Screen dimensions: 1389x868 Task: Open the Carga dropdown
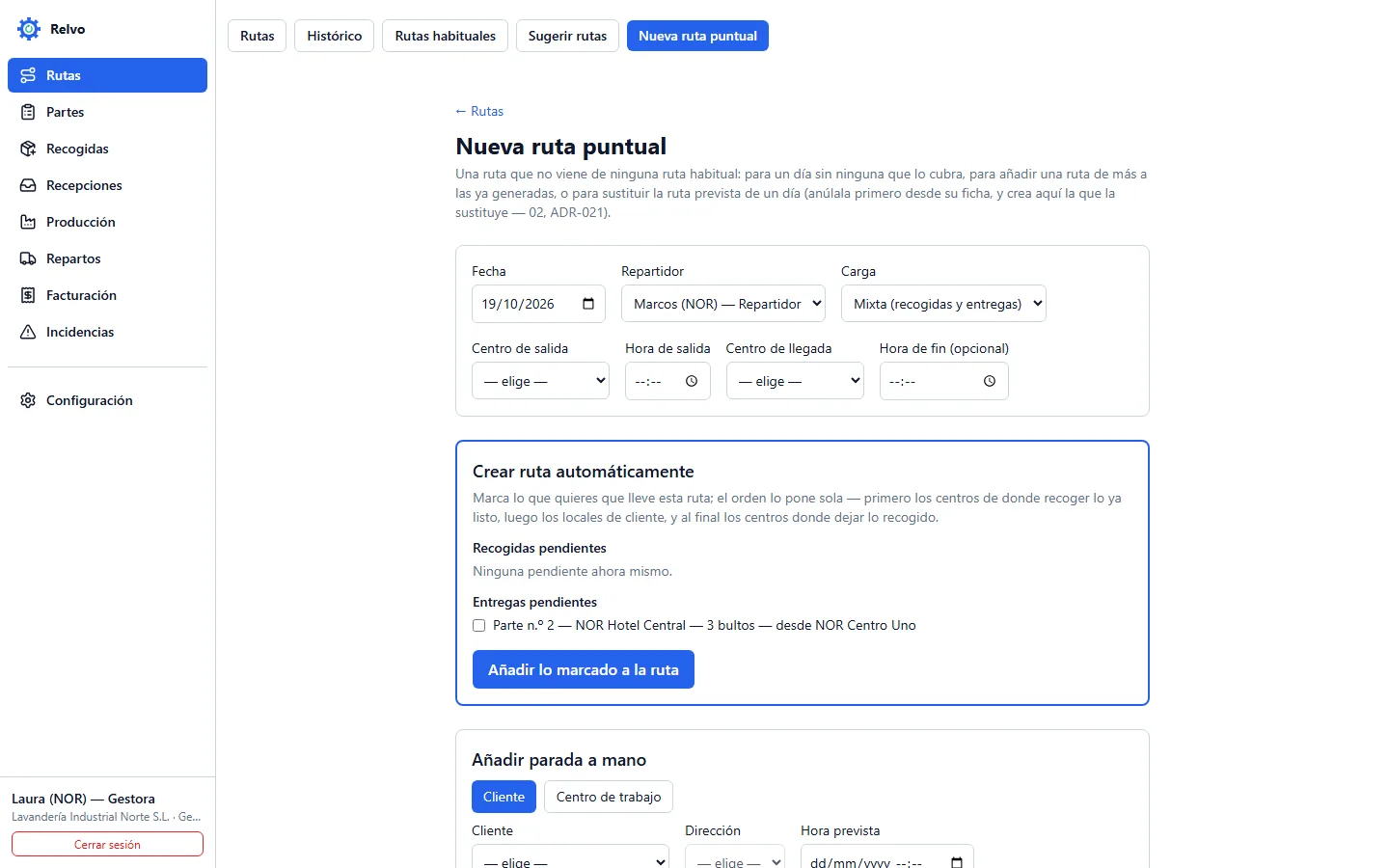pos(943,304)
